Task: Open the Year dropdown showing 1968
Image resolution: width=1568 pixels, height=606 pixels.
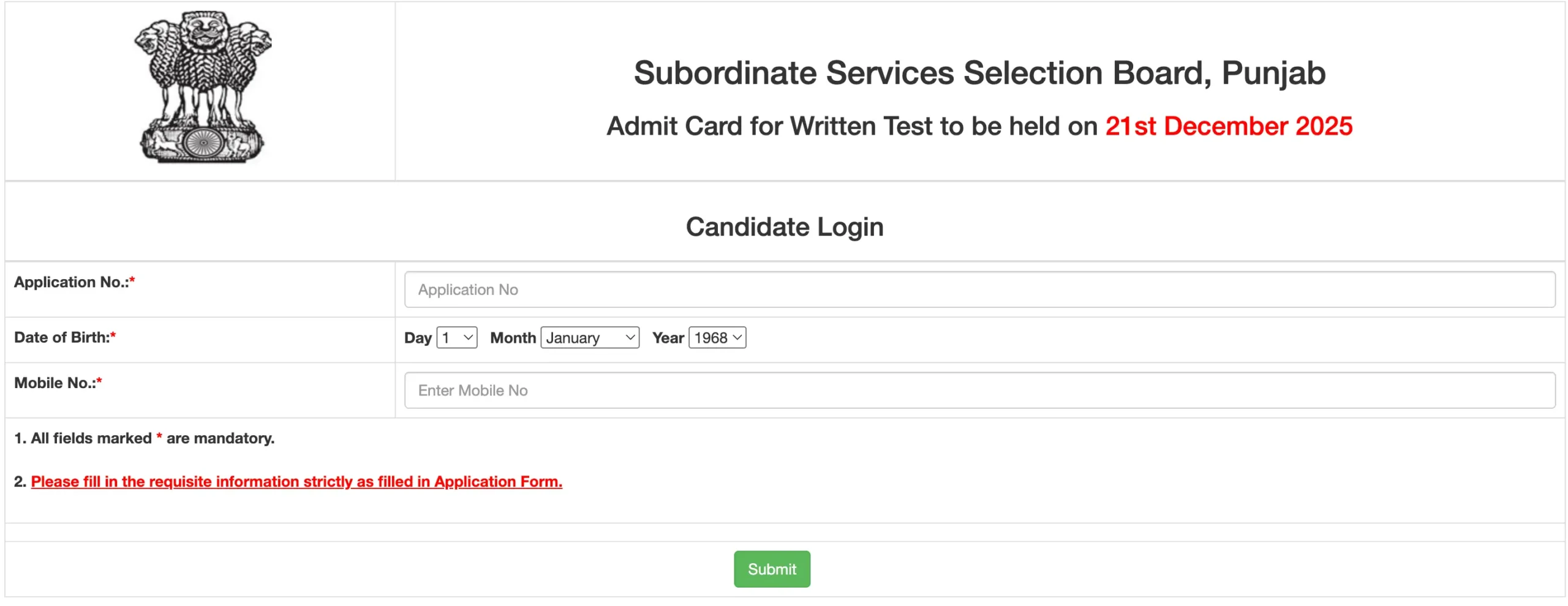Action: point(717,337)
